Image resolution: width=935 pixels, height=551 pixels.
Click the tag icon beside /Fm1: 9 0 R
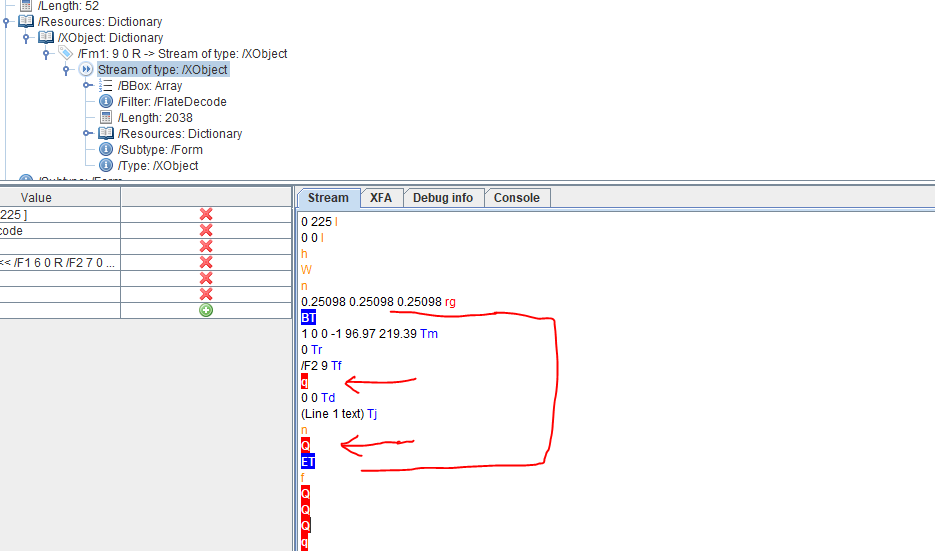66,53
